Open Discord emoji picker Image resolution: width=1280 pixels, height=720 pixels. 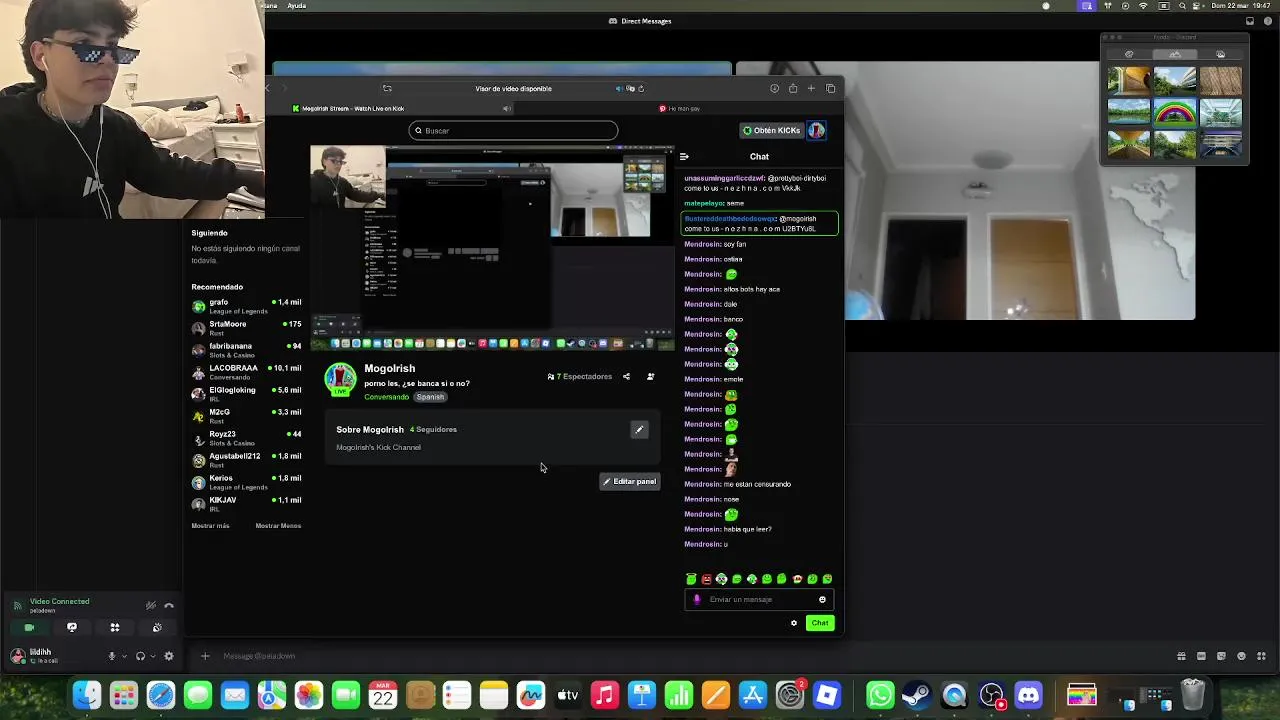1242,656
